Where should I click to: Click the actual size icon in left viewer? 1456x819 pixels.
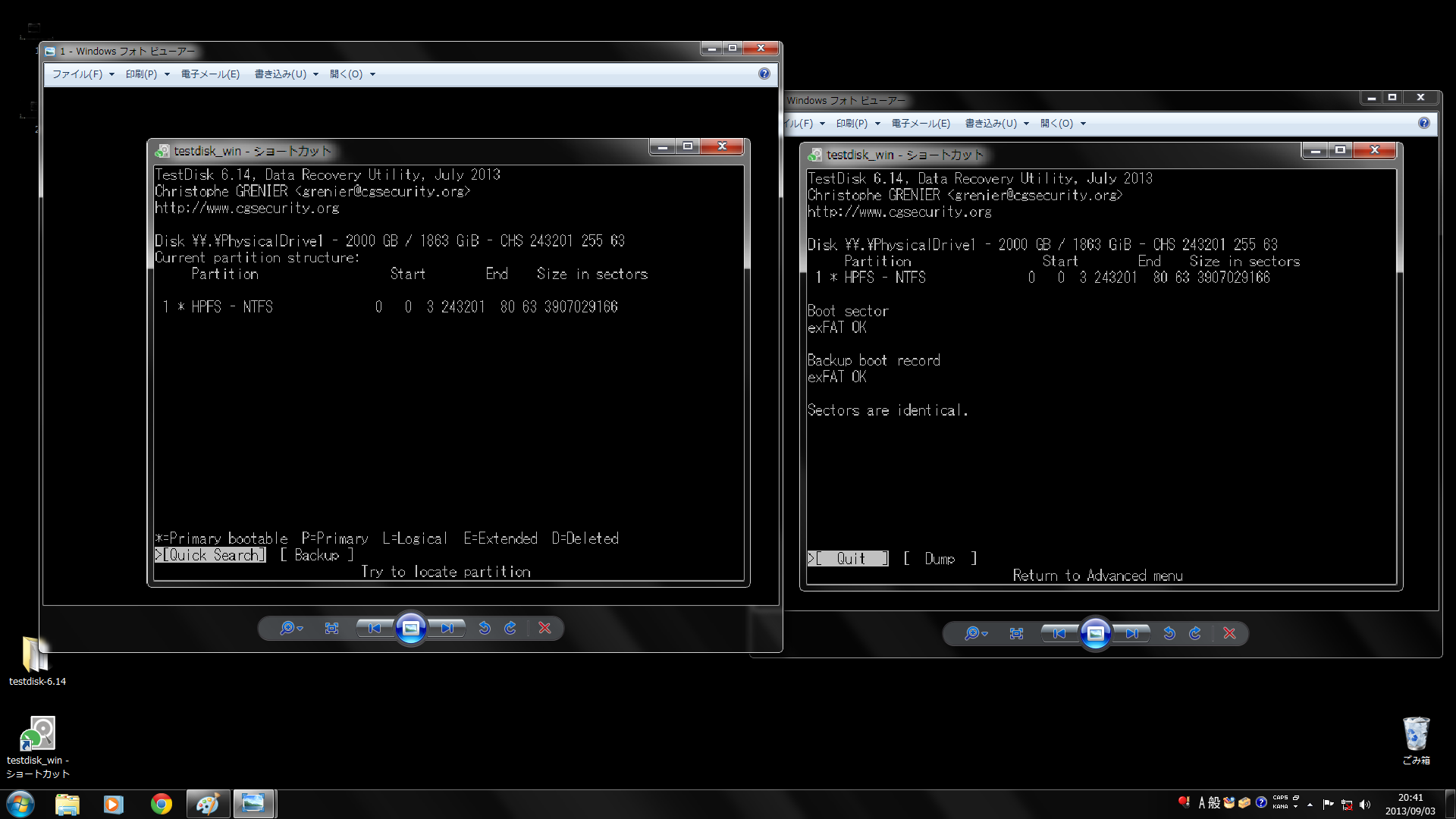pos(331,628)
